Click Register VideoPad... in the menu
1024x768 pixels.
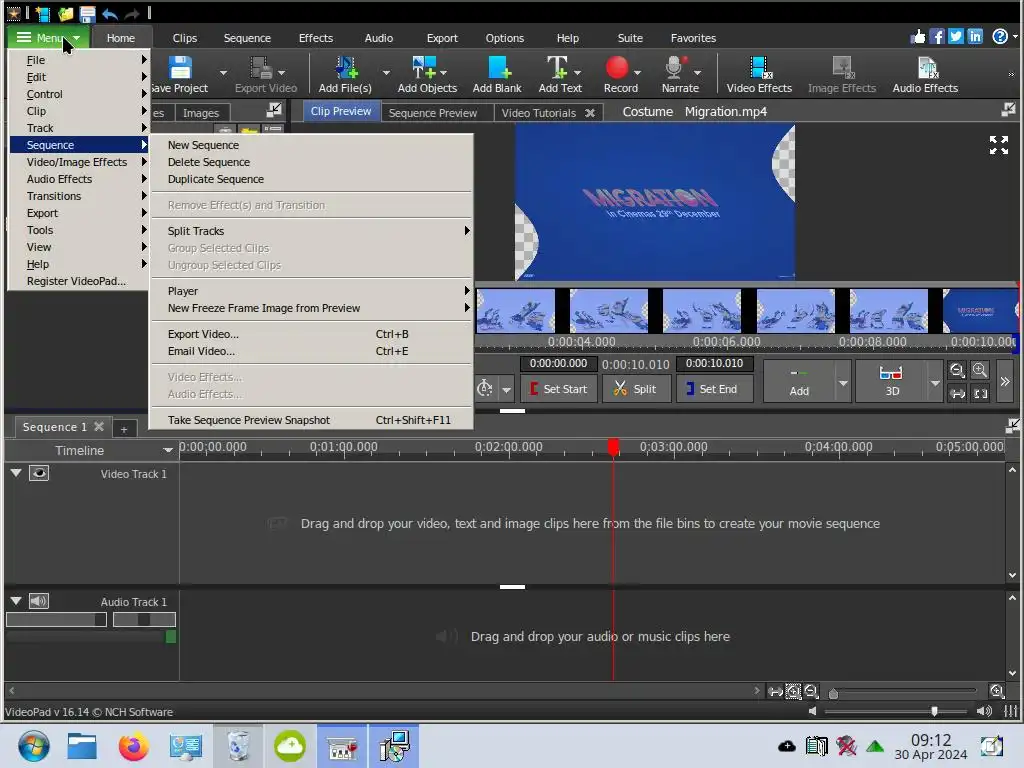tap(76, 281)
